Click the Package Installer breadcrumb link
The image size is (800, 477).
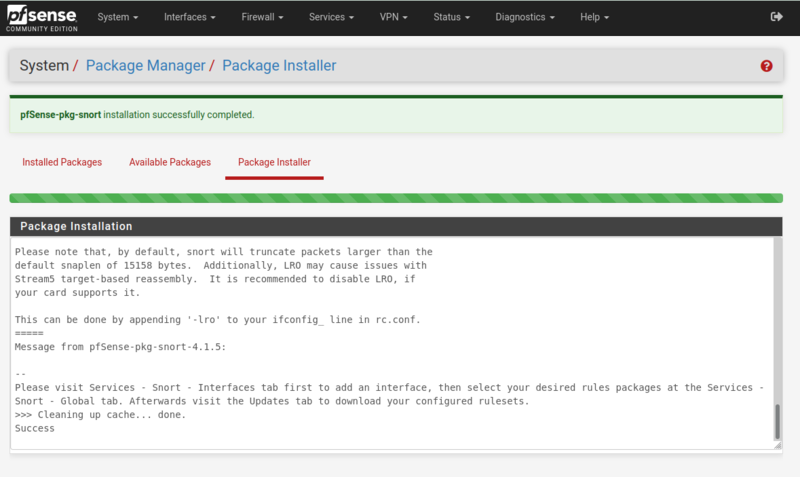pos(279,66)
